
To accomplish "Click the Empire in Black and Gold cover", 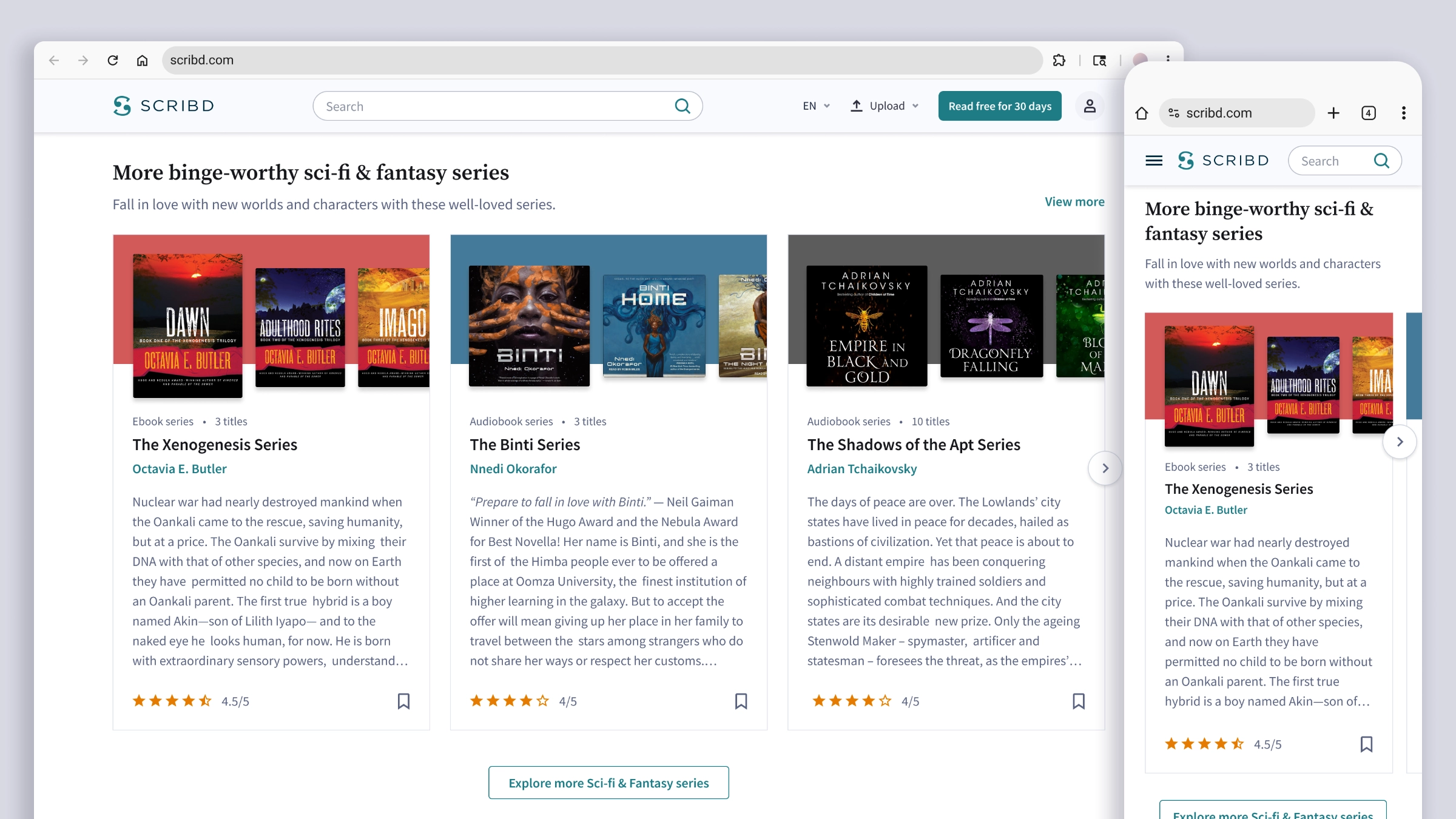I will pos(867,326).
